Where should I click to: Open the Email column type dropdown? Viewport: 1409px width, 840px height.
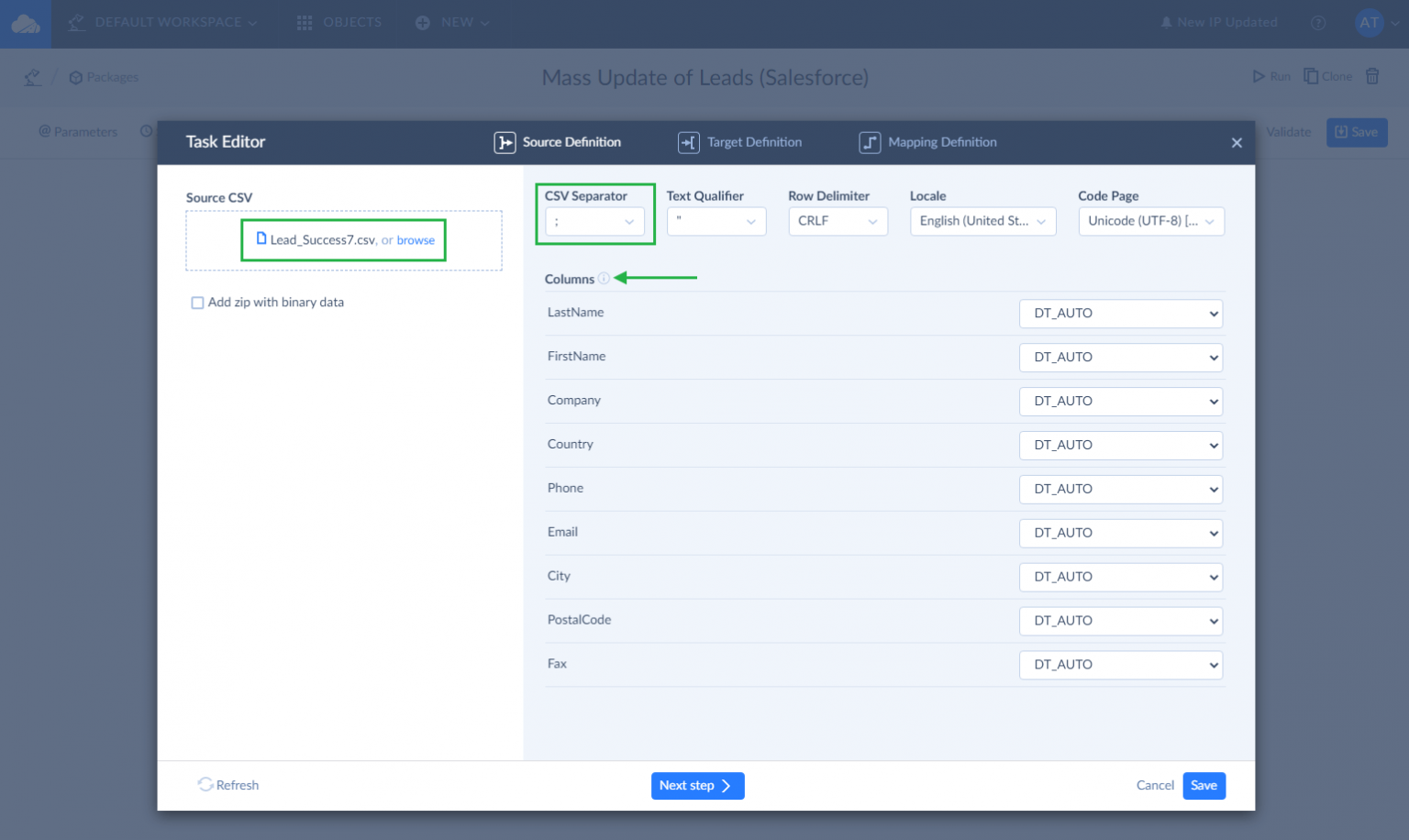[1120, 534]
